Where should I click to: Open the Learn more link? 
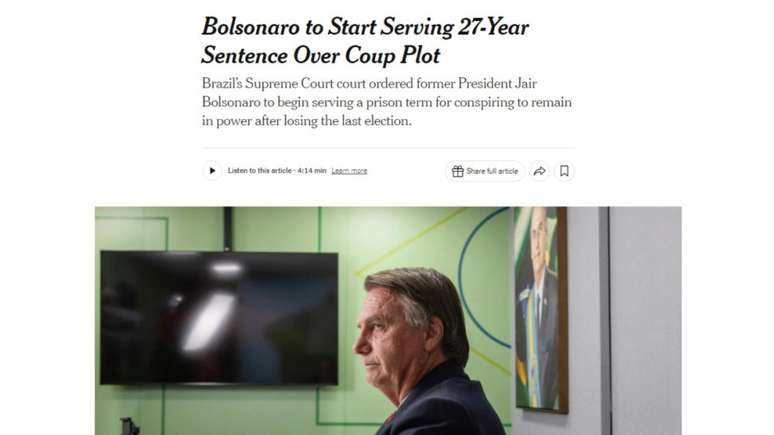pyautogui.click(x=349, y=171)
